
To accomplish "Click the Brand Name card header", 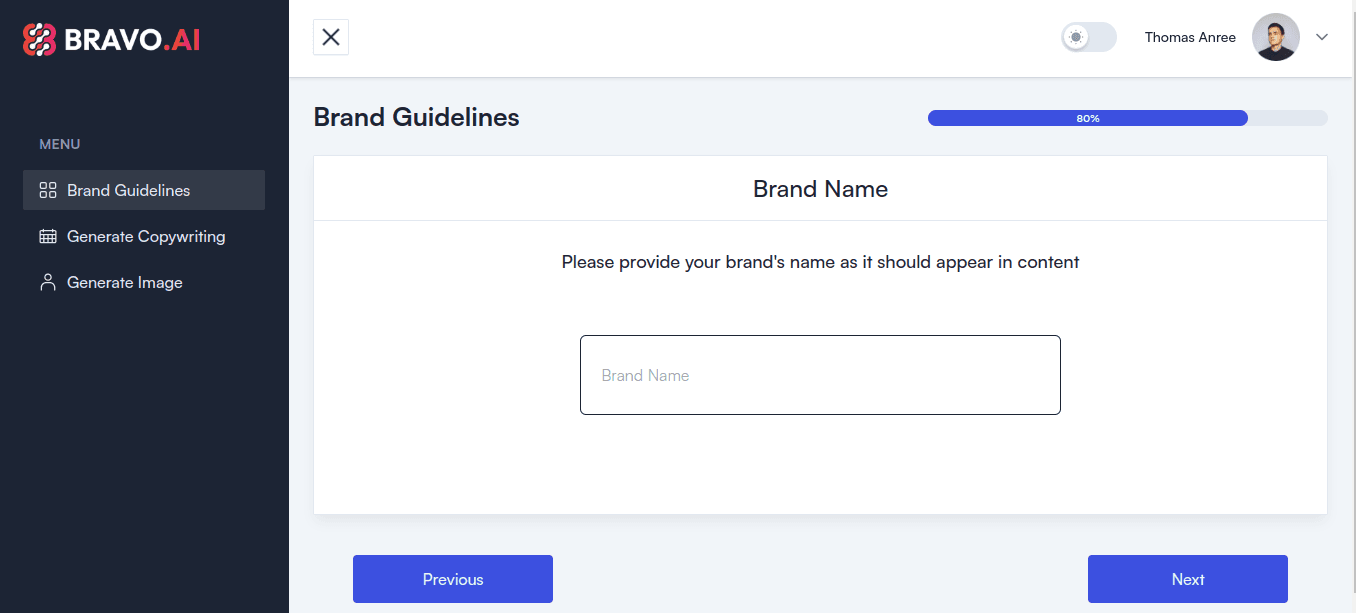I will point(820,188).
